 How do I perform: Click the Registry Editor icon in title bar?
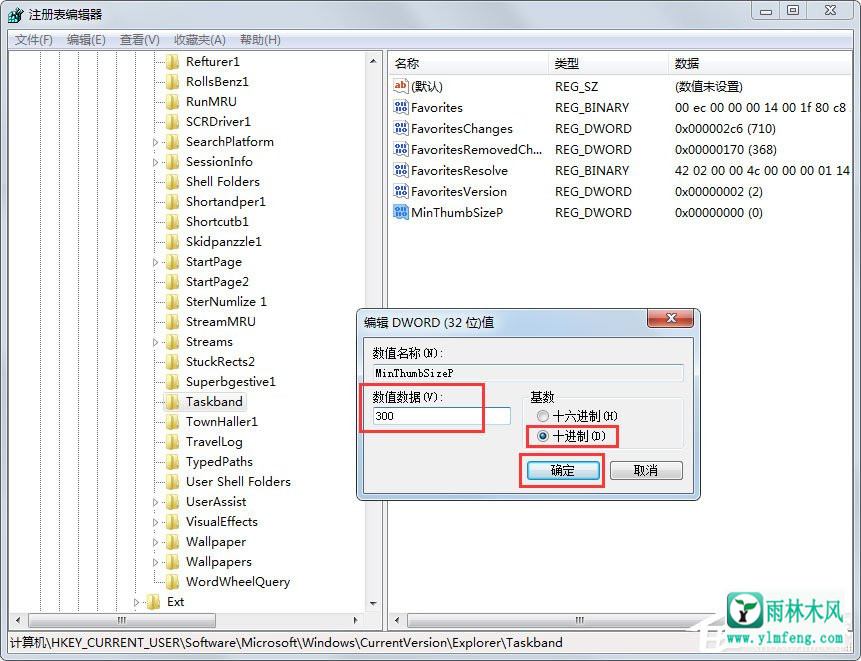tap(14, 12)
